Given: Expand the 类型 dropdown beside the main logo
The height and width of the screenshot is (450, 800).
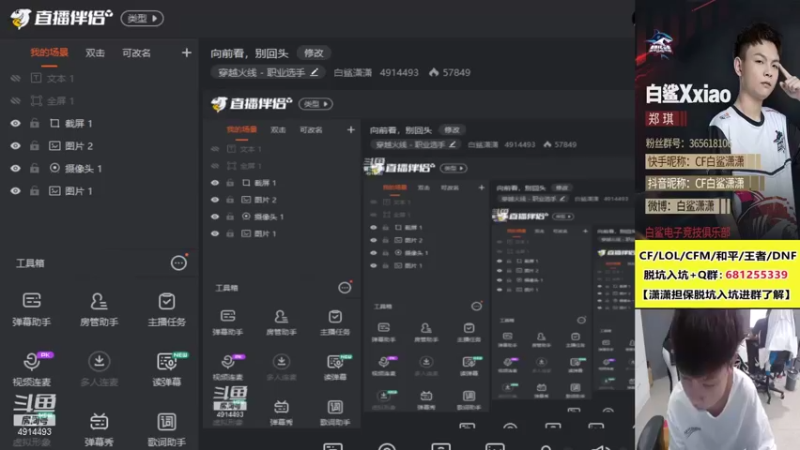Looking at the screenshot, I should (142, 18).
